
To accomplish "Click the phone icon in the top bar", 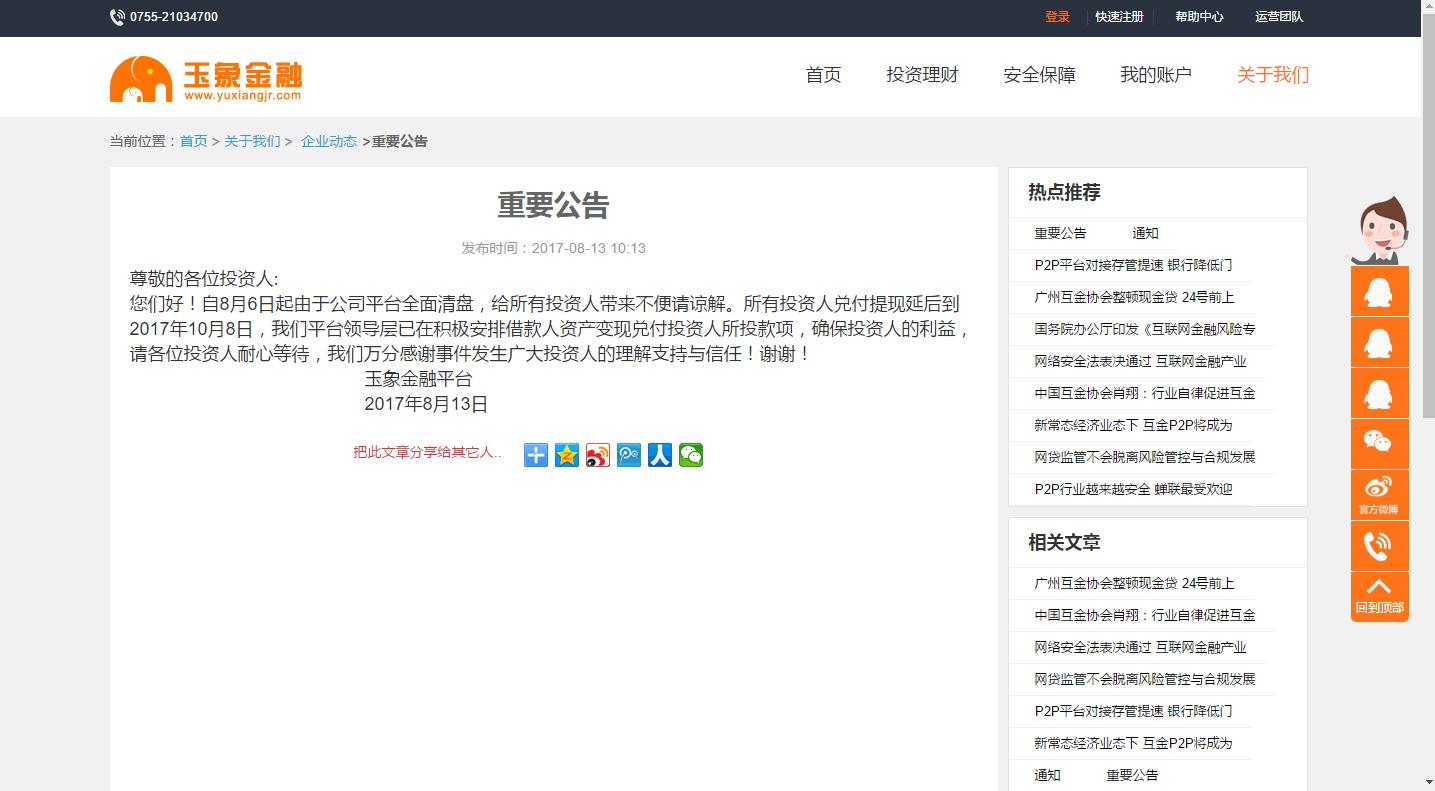I will pyautogui.click(x=117, y=16).
